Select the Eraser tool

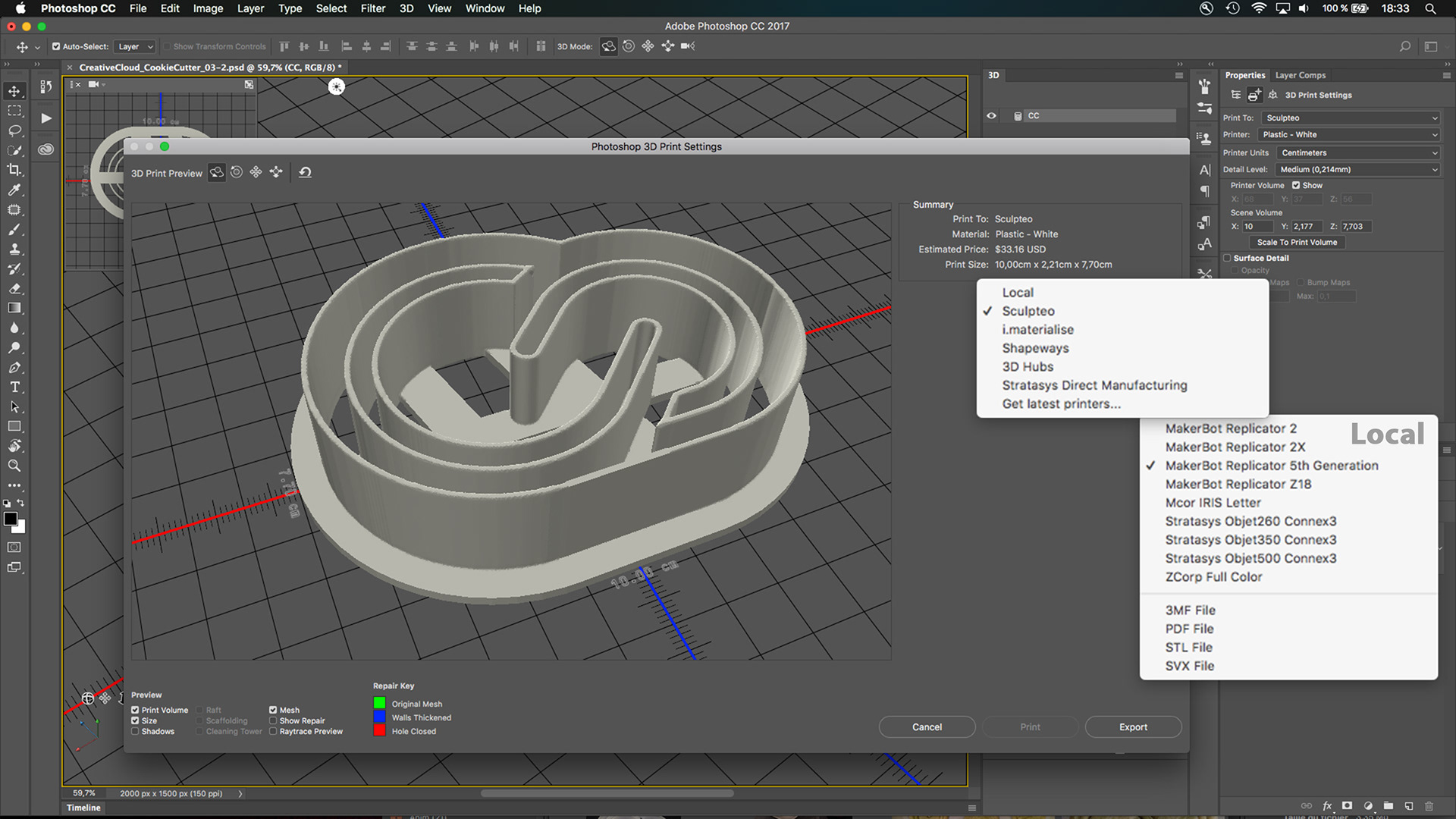click(14, 288)
